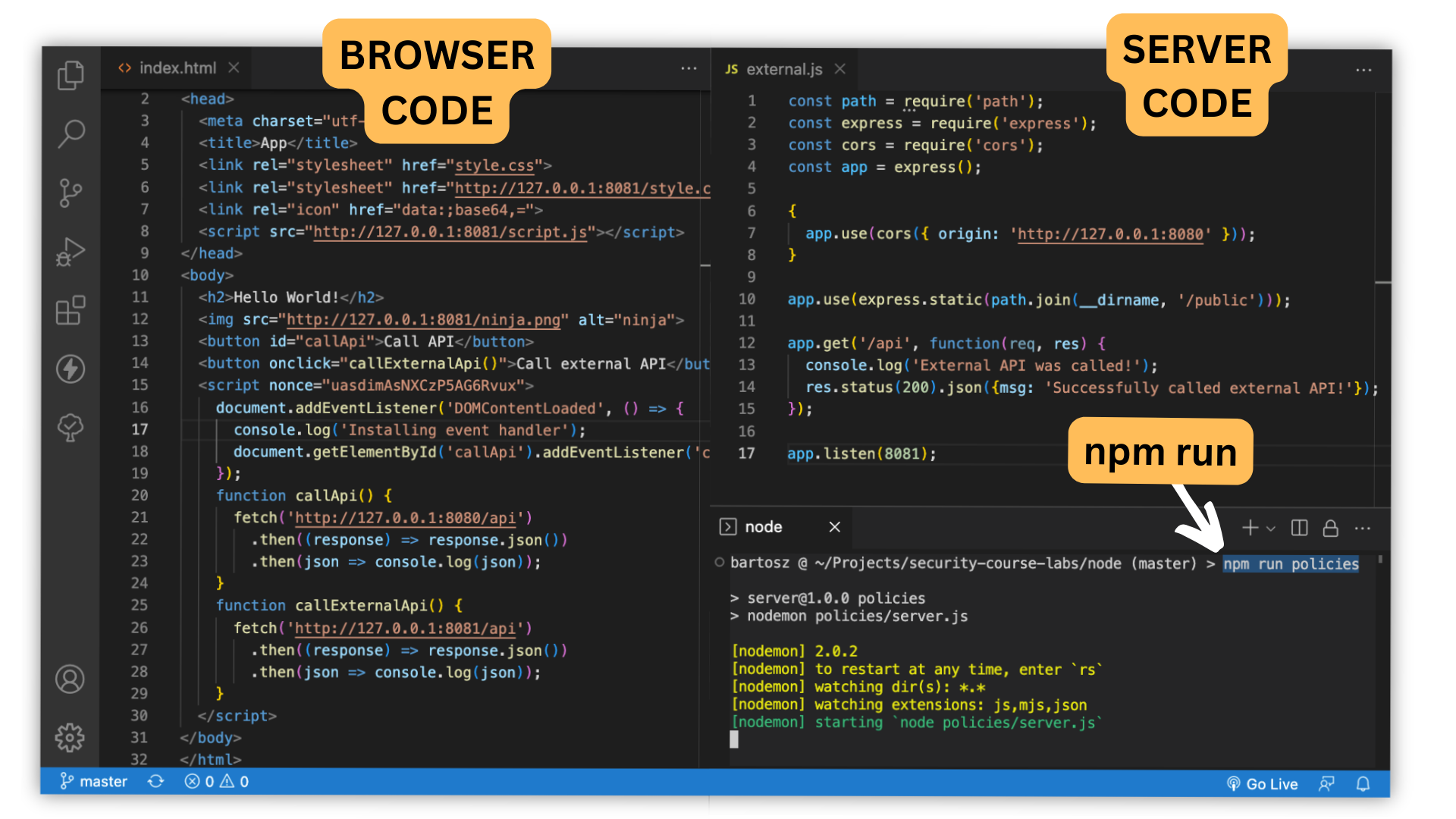
Task: Open the 8080/api fetch URL on line 21
Action: click(405, 518)
